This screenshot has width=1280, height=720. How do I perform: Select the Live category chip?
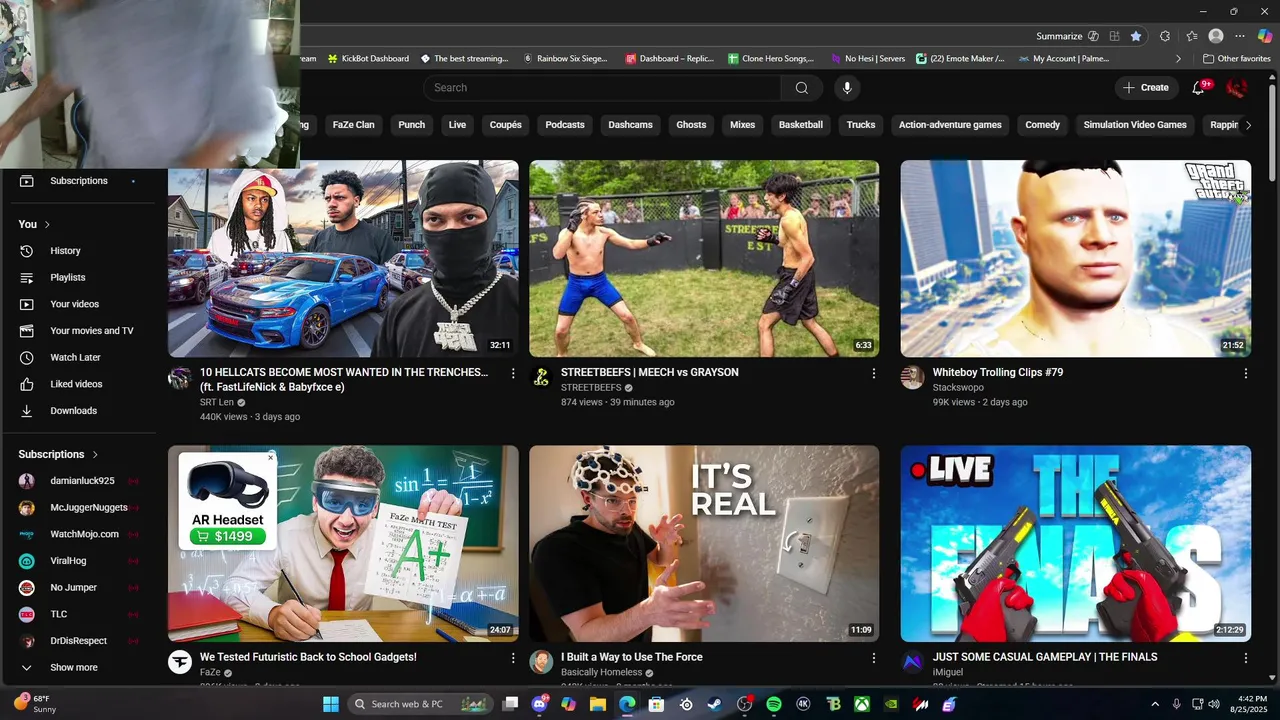tap(457, 125)
